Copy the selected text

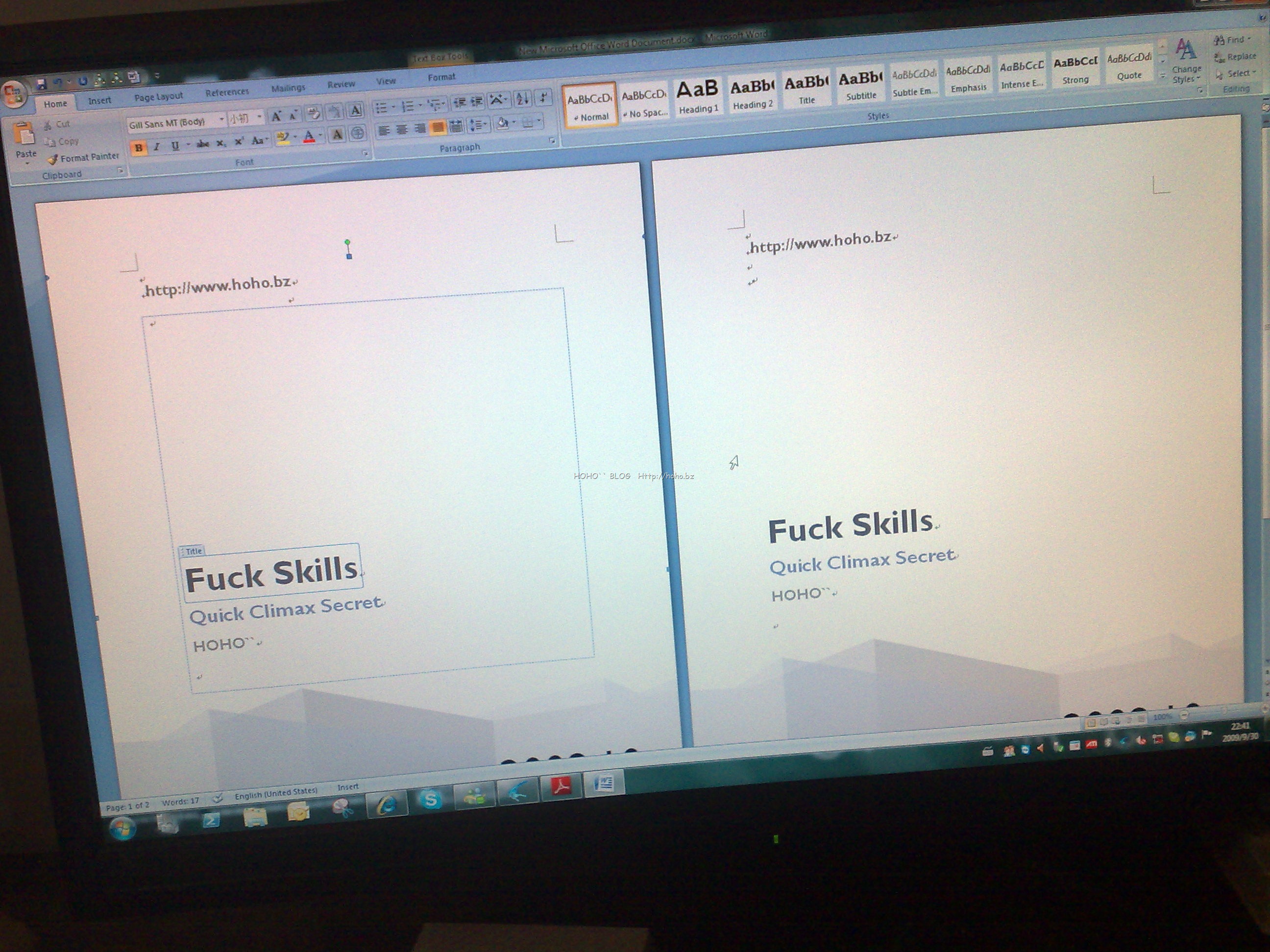[62, 141]
